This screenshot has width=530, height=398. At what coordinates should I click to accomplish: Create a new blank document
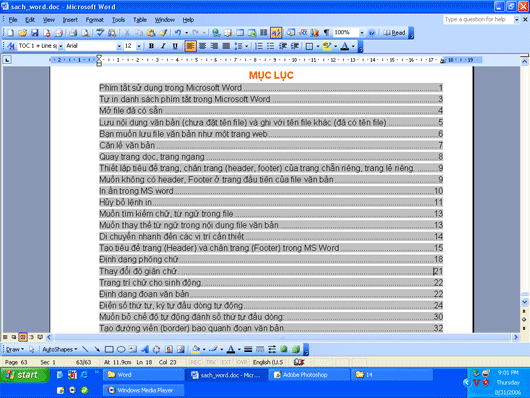[10, 33]
